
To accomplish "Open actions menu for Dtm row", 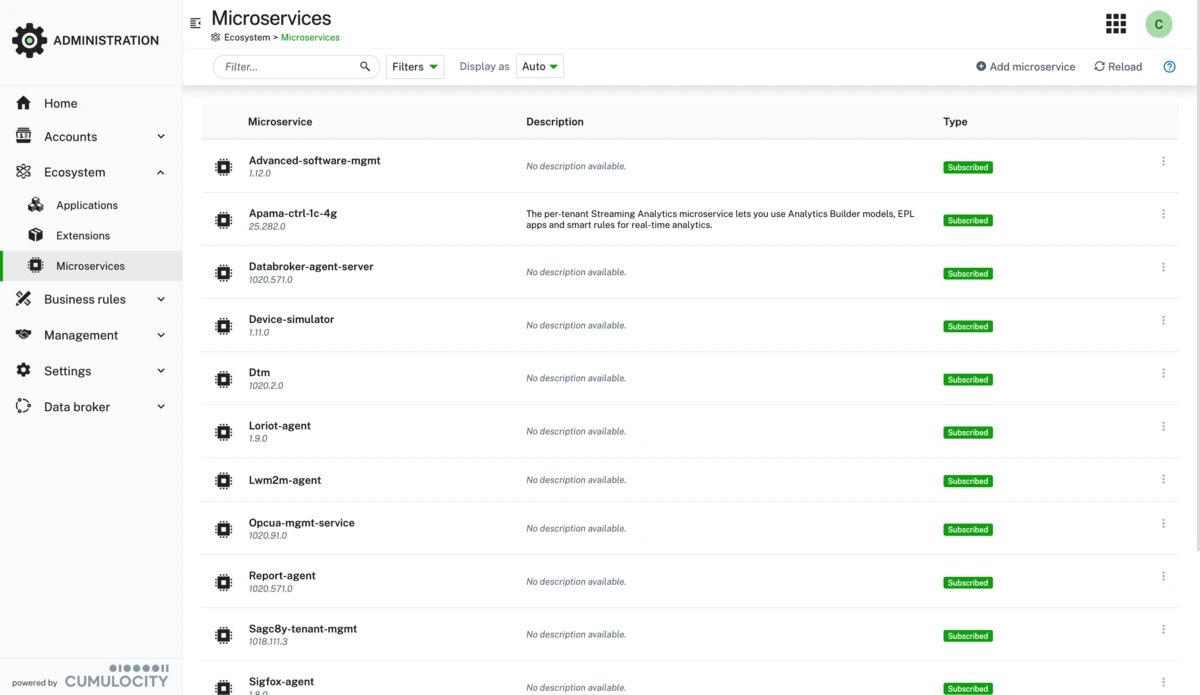I will click(x=1163, y=373).
